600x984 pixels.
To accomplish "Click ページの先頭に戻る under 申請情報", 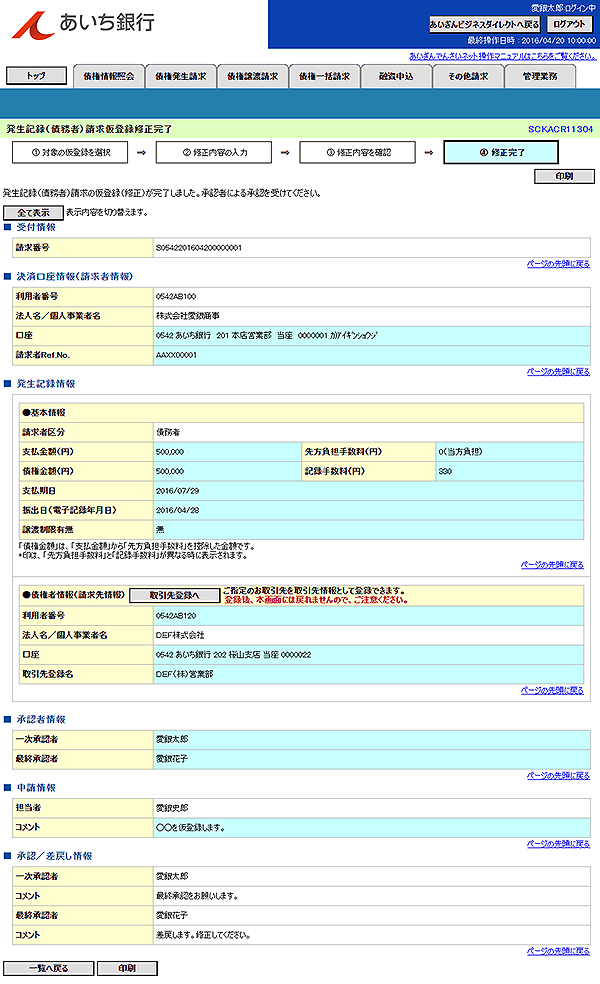I will point(558,843).
